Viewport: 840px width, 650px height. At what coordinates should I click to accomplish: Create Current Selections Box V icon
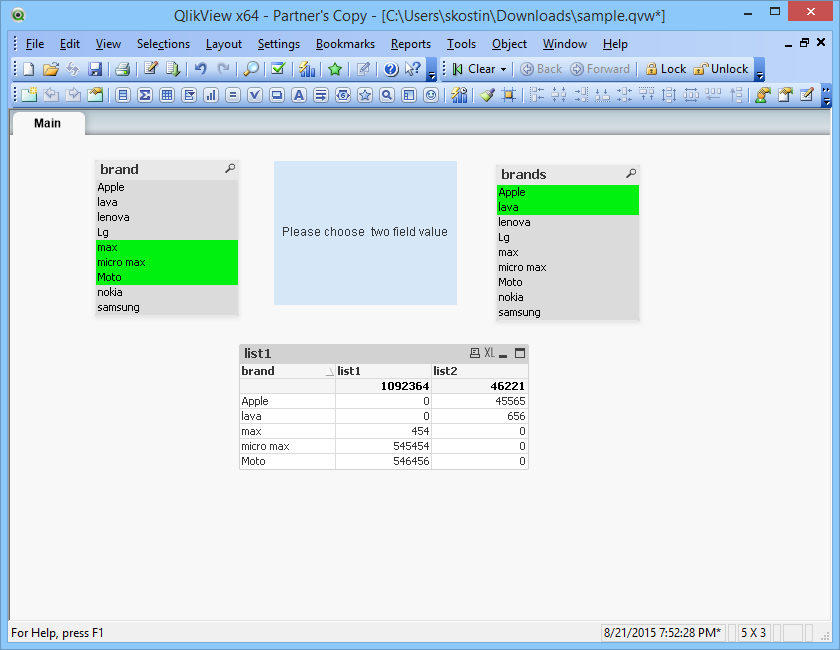click(255, 95)
